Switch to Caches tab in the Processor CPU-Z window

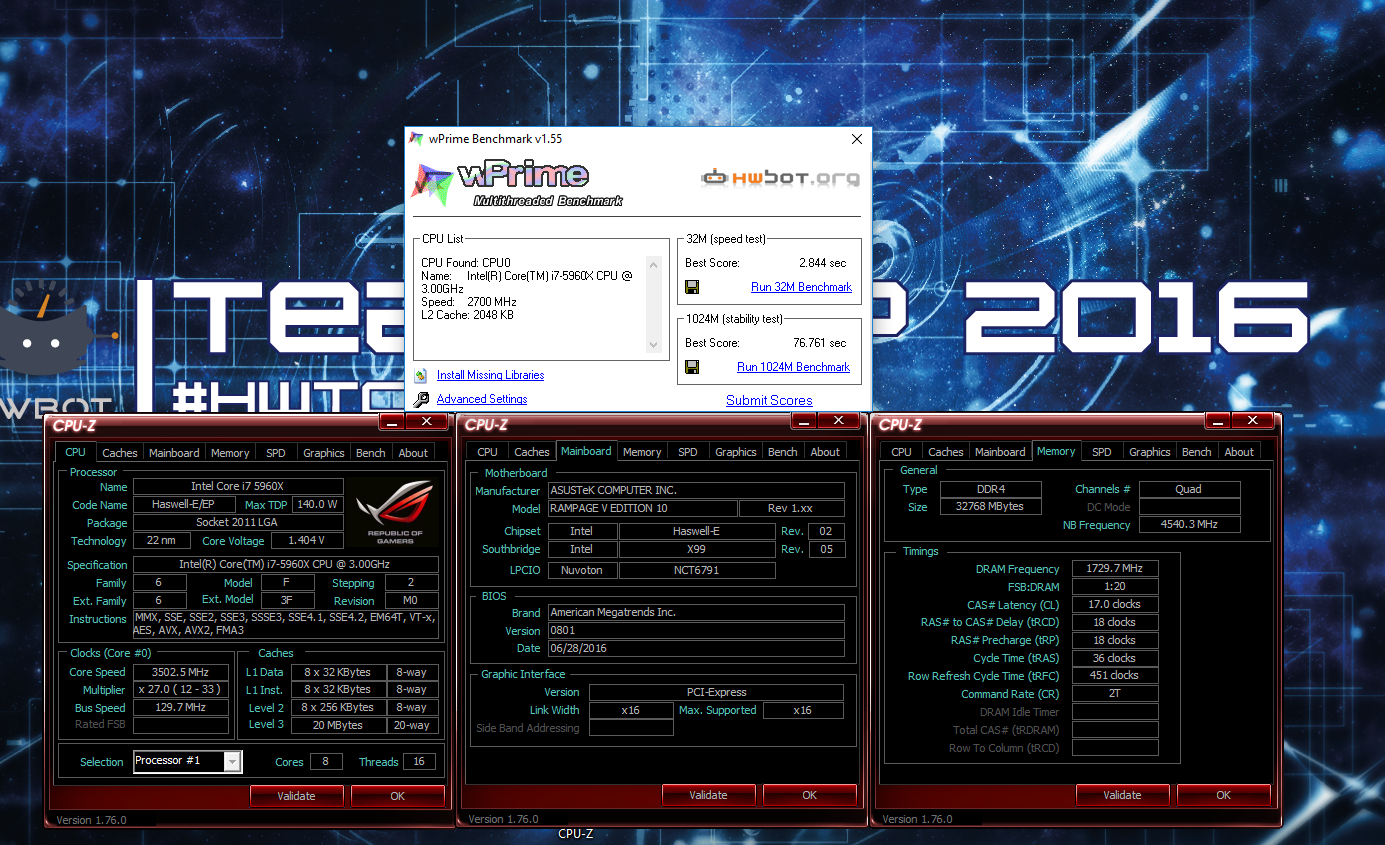coord(120,453)
